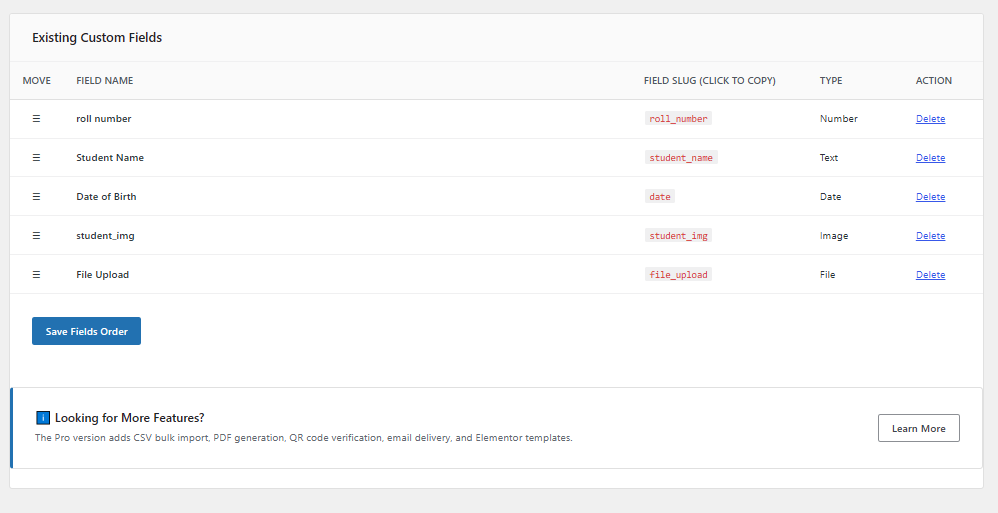Delete the student_img field

[930, 235]
